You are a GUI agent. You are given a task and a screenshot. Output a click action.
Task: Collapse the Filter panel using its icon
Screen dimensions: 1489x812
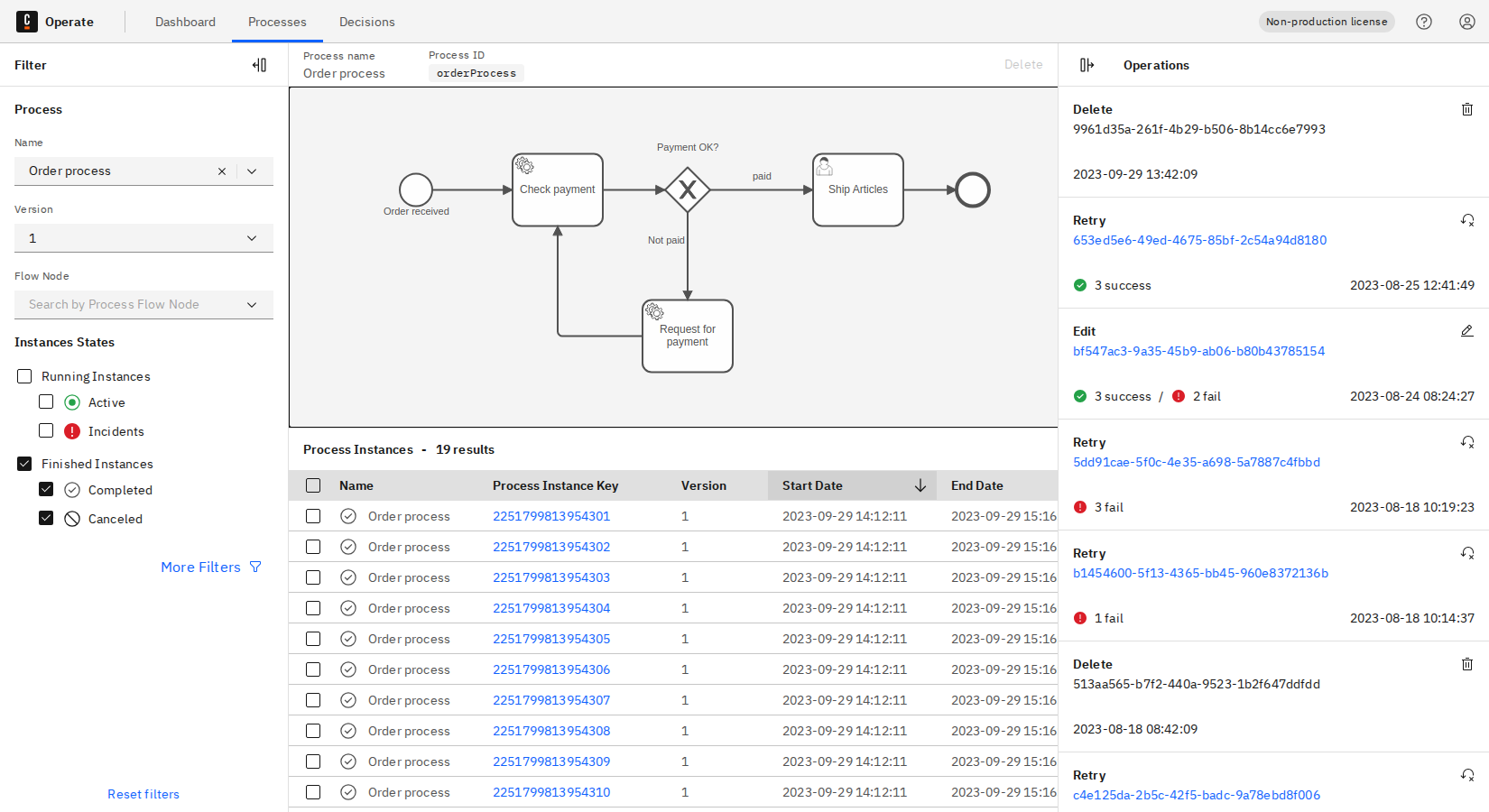[259, 65]
